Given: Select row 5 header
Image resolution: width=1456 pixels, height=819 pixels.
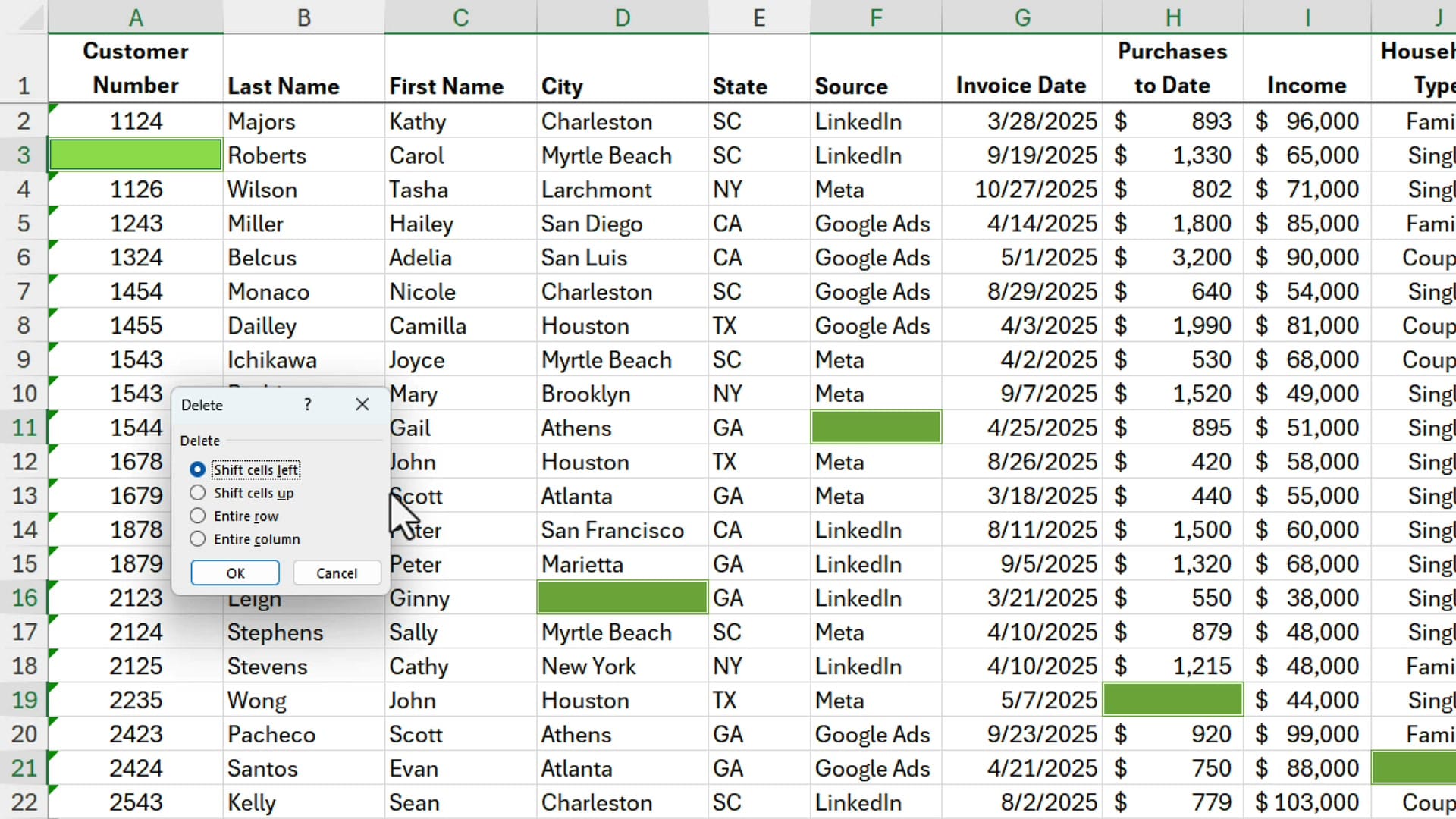Looking at the screenshot, I should [x=24, y=223].
